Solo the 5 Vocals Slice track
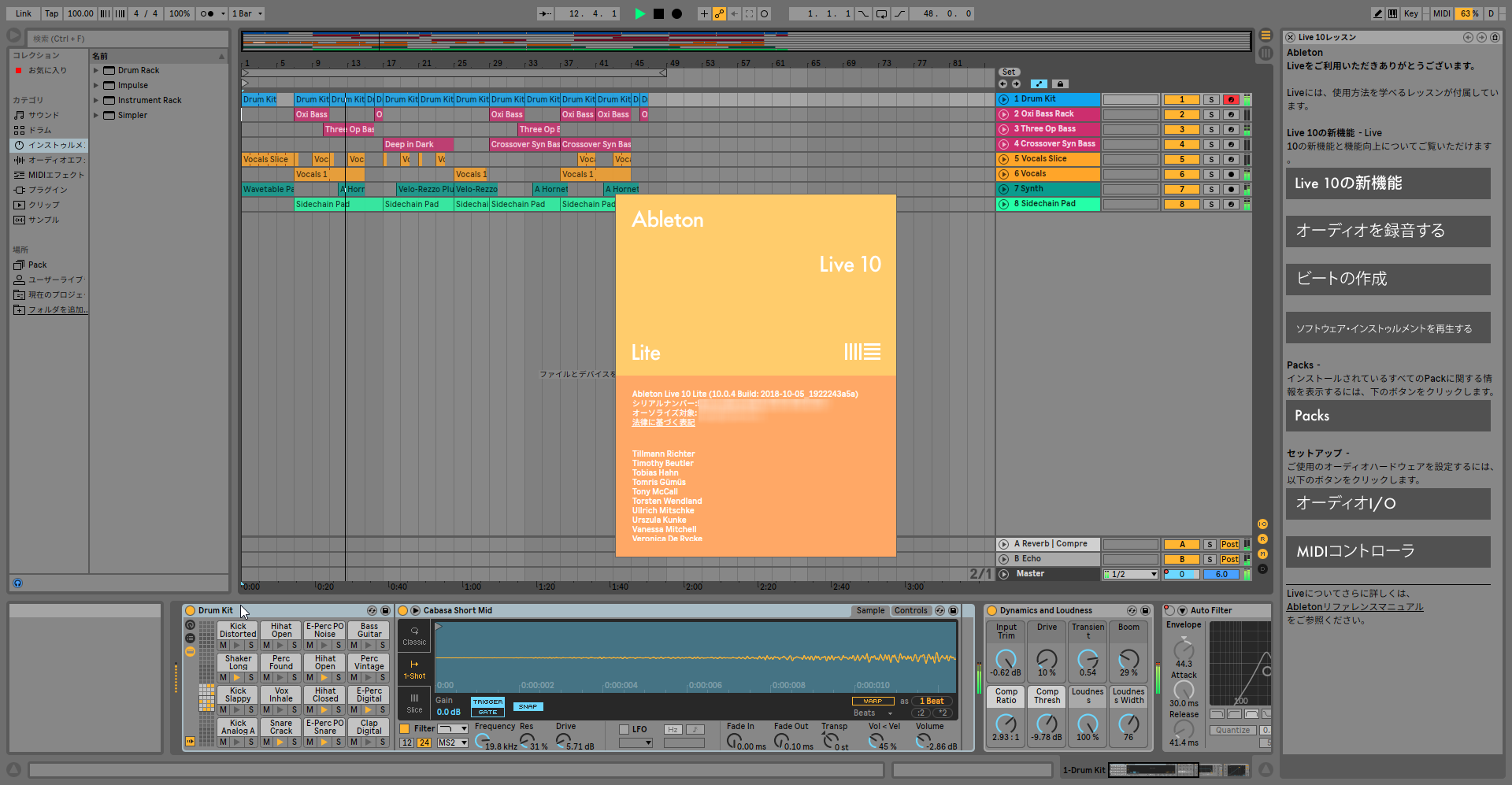This screenshot has height=785, width=1512. pos(1211,159)
